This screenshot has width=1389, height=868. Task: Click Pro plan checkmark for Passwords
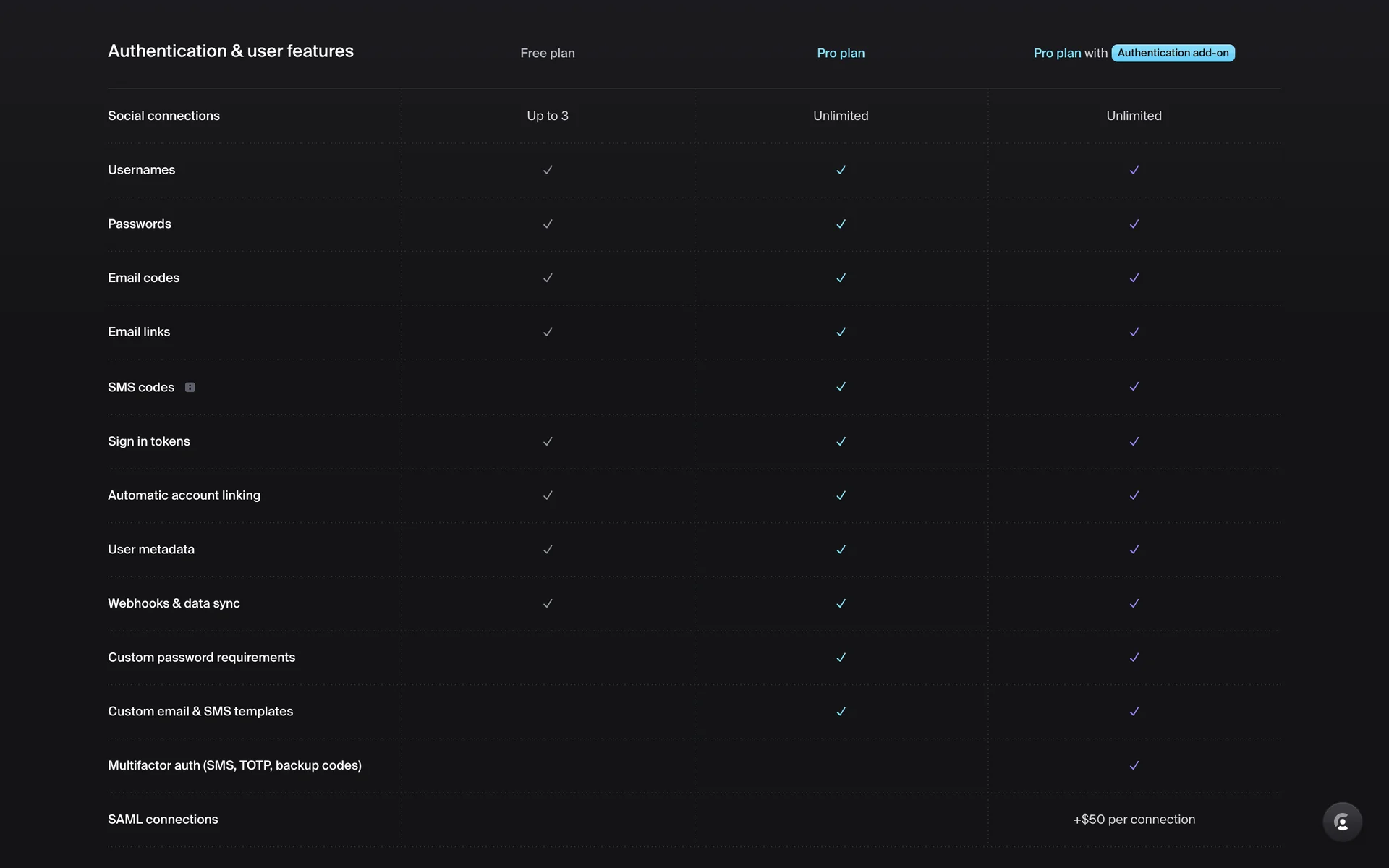point(841,224)
